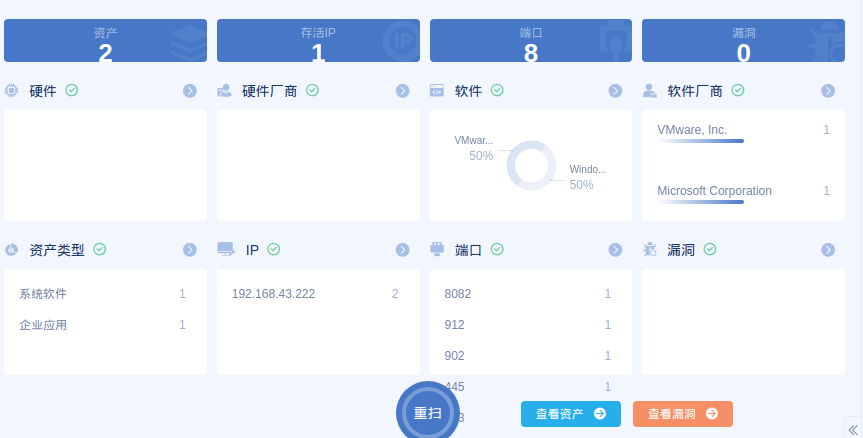
Task: Click the 软件 code window icon
Action: pos(437,90)
